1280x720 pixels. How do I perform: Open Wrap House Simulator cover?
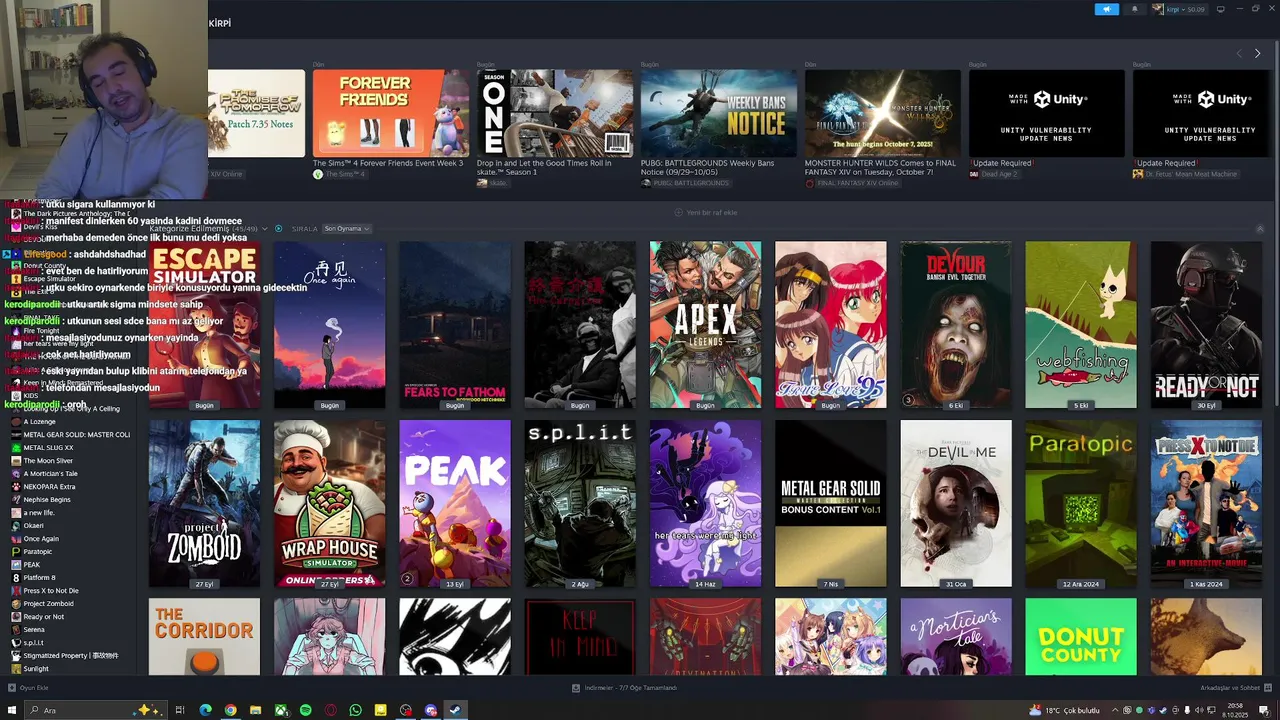(x=330, y=503)
